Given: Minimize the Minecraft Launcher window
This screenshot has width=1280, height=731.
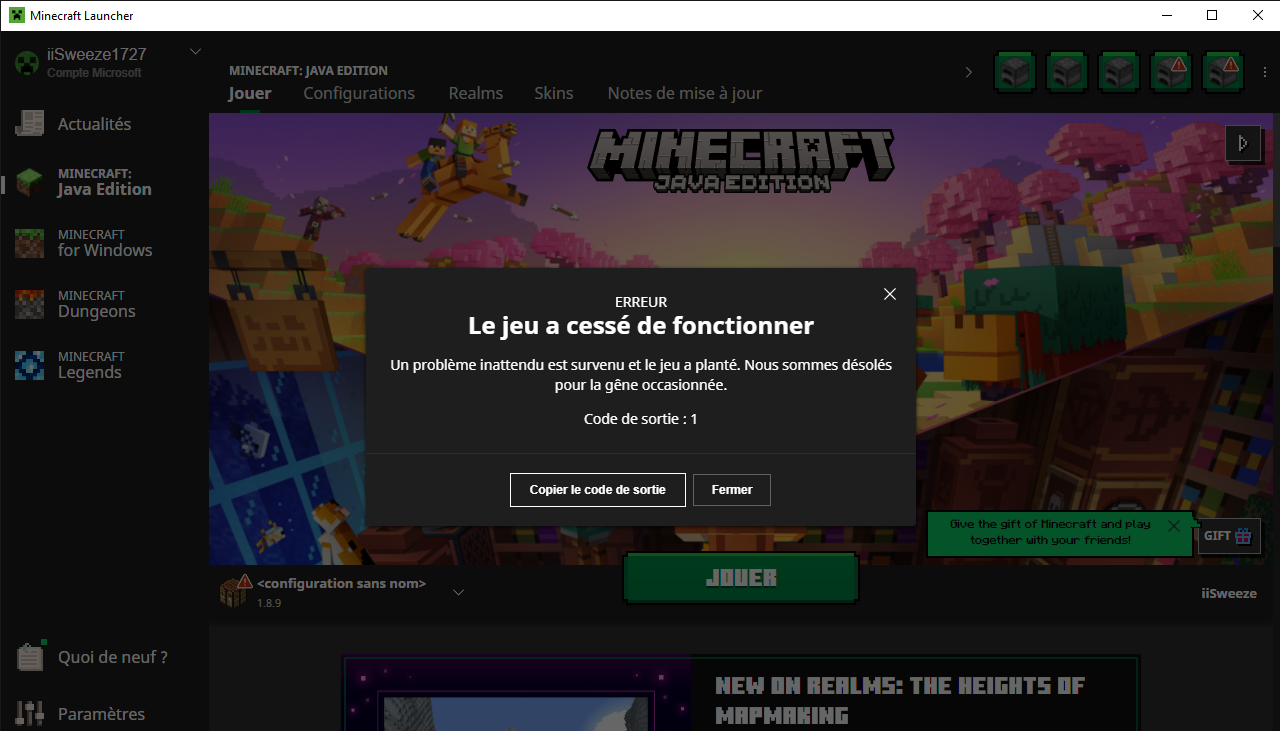Looking at the screenshot, I should pyautogui.click(x=1166, y=15).
